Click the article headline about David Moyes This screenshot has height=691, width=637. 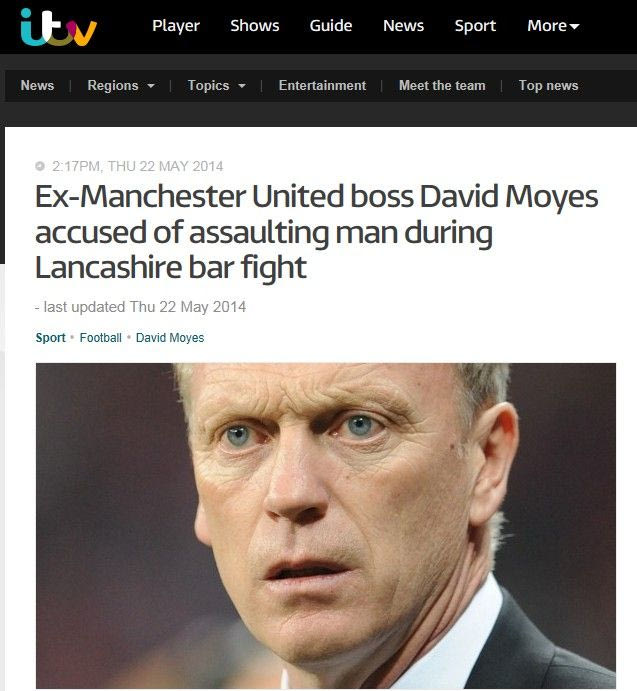click(x=317, y=231)
